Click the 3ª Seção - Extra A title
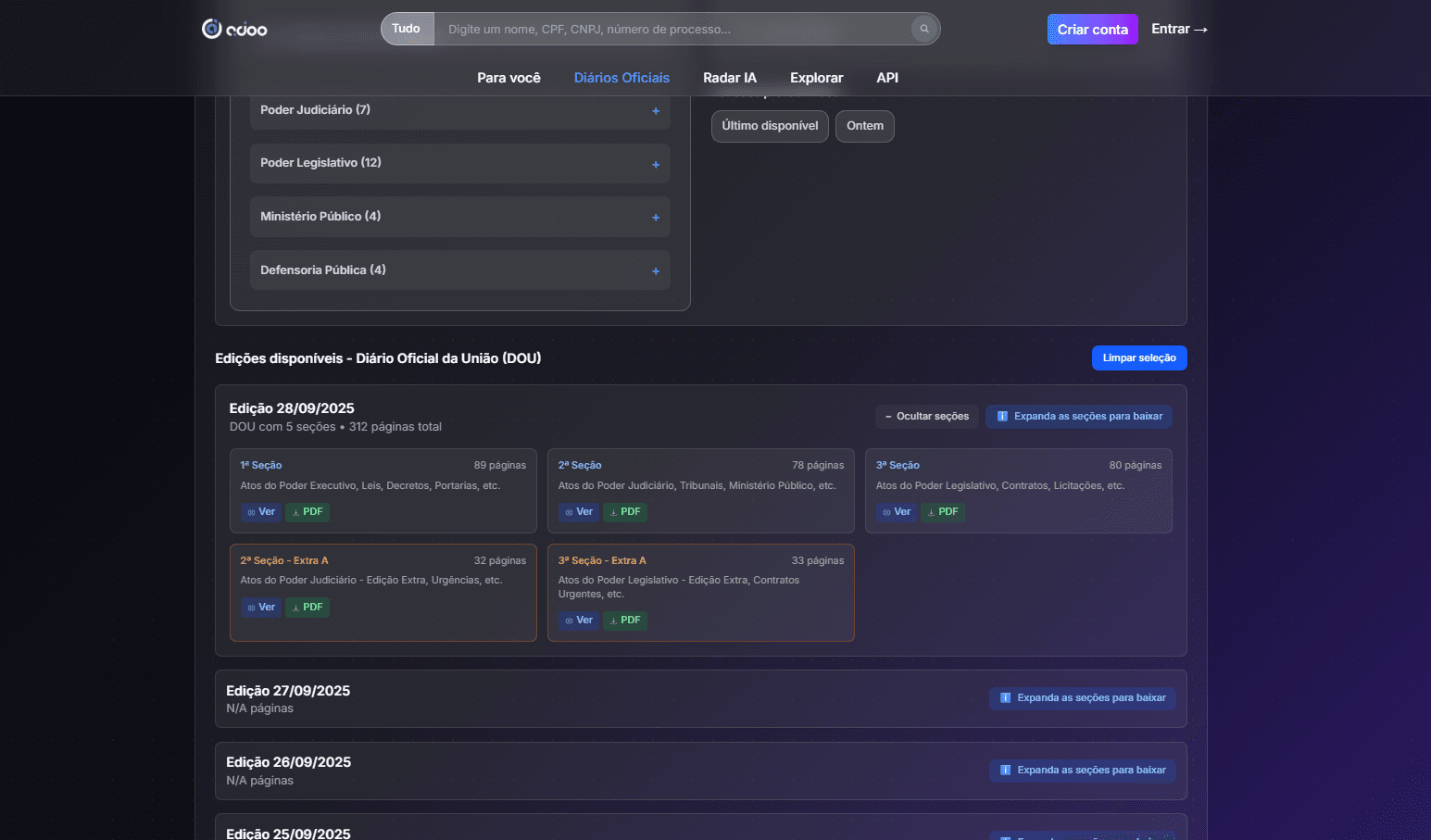1431x840 pixels. click(x=602, y=561)
